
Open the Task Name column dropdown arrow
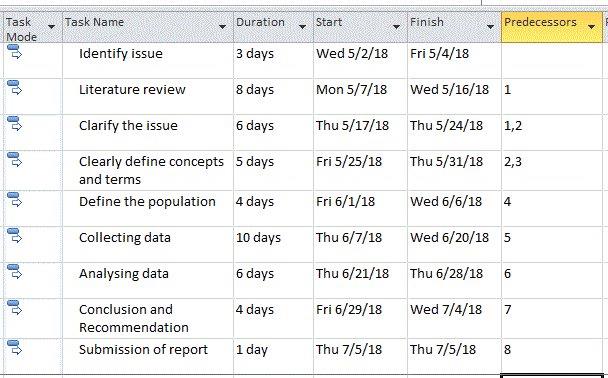tap(222, 27)
